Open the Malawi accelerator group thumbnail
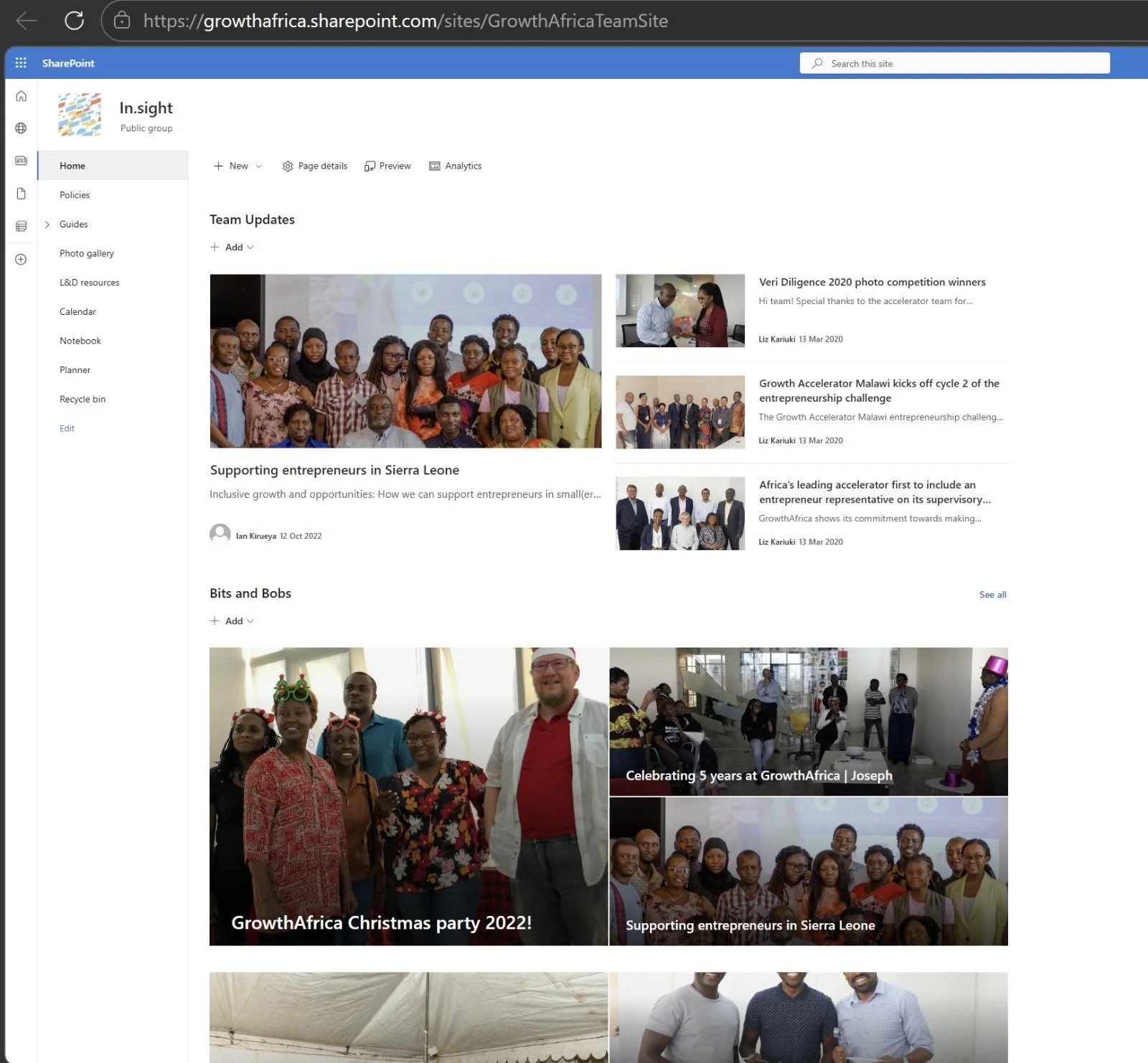The height and width of the screenshot is (1063, 1148). coord(680,412)
